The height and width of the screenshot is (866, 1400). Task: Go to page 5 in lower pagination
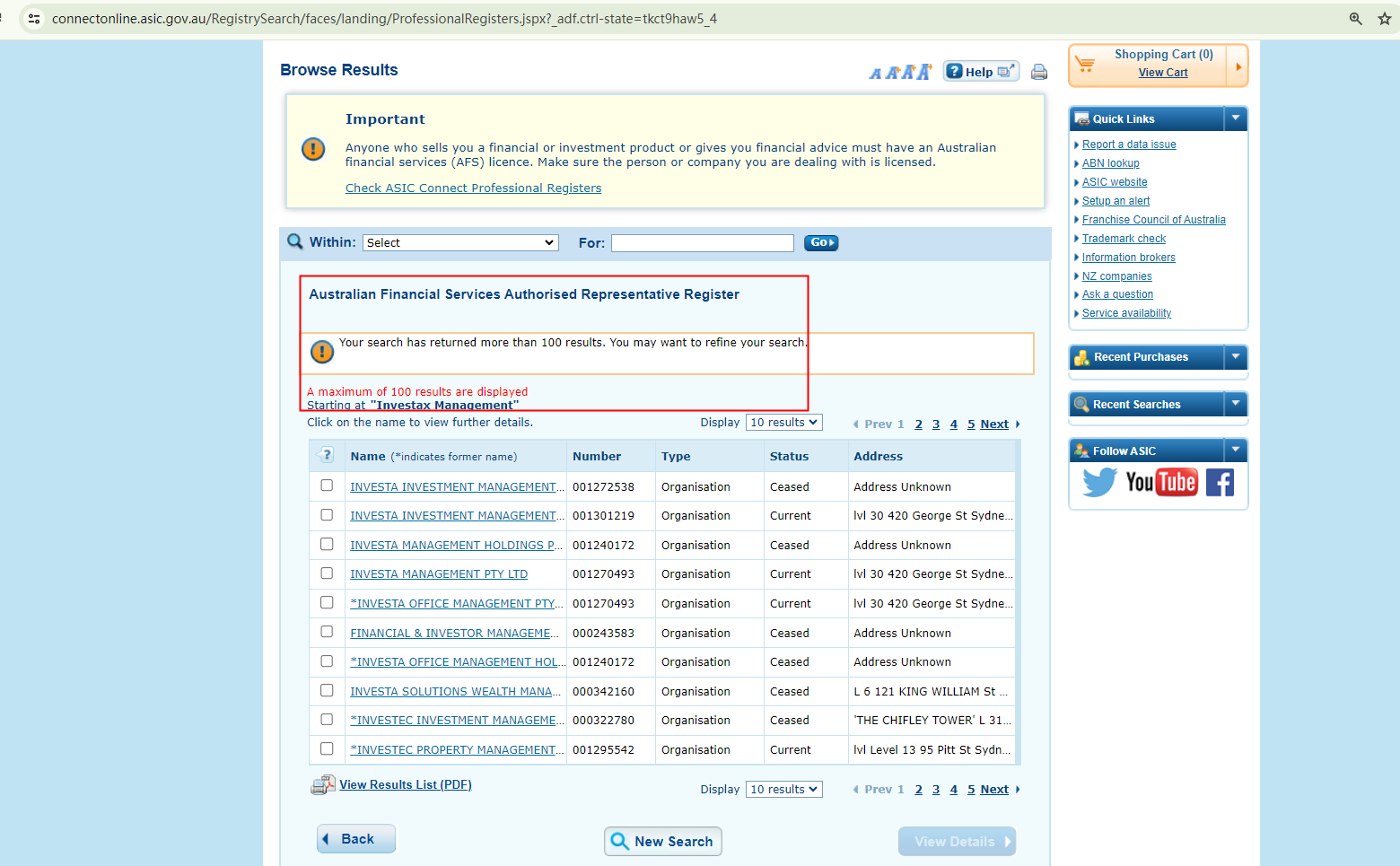971,790
